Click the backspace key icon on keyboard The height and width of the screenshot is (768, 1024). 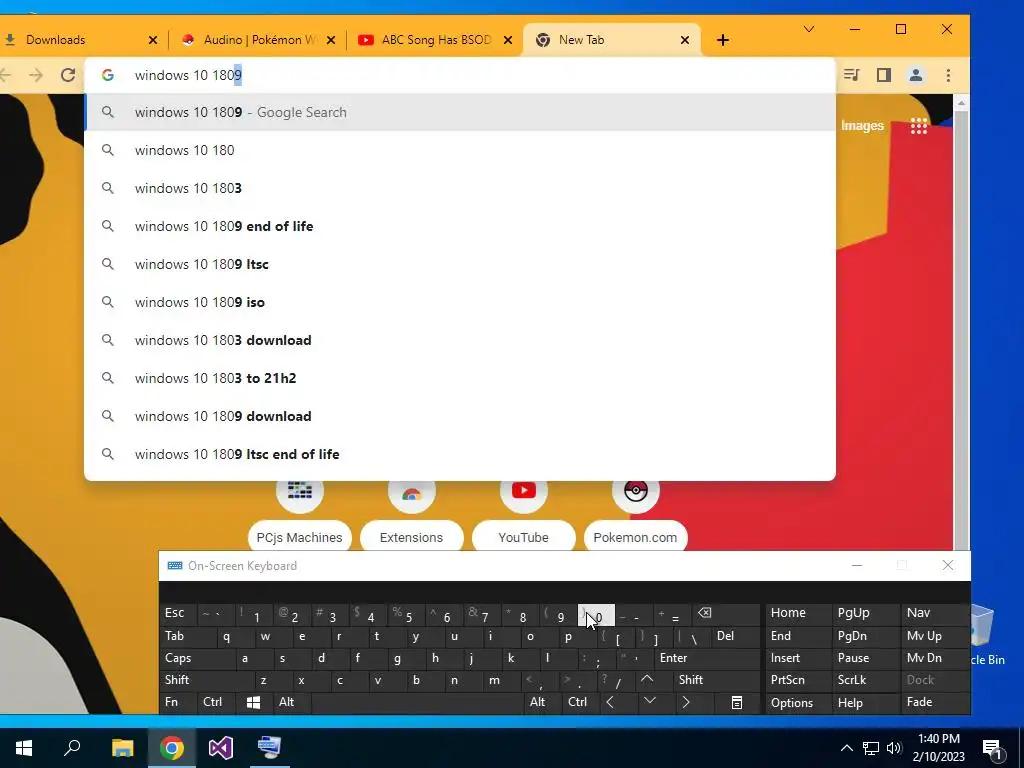pyautogui.click(x=705, y=613)
